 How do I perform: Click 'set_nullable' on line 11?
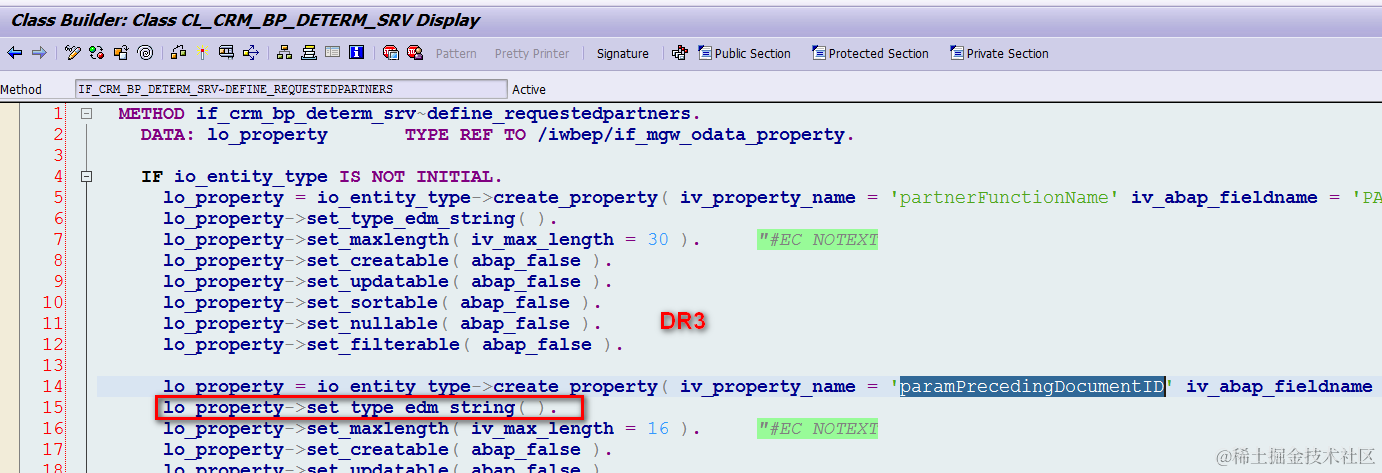[x=372, y=323]
